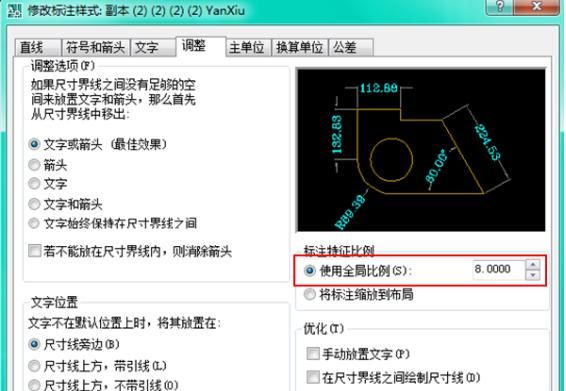Toggle 在尺寸界线之间绘制尺寸线 checkbox

coord(312,378)
